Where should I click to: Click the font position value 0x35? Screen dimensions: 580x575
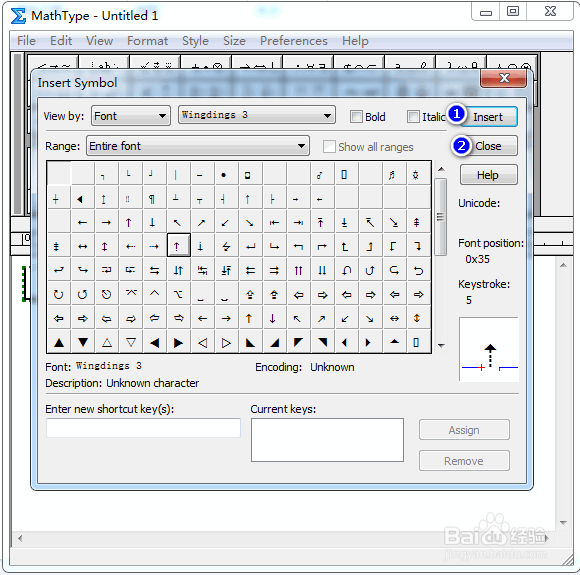pyautogui.click(x=477, y=259)
